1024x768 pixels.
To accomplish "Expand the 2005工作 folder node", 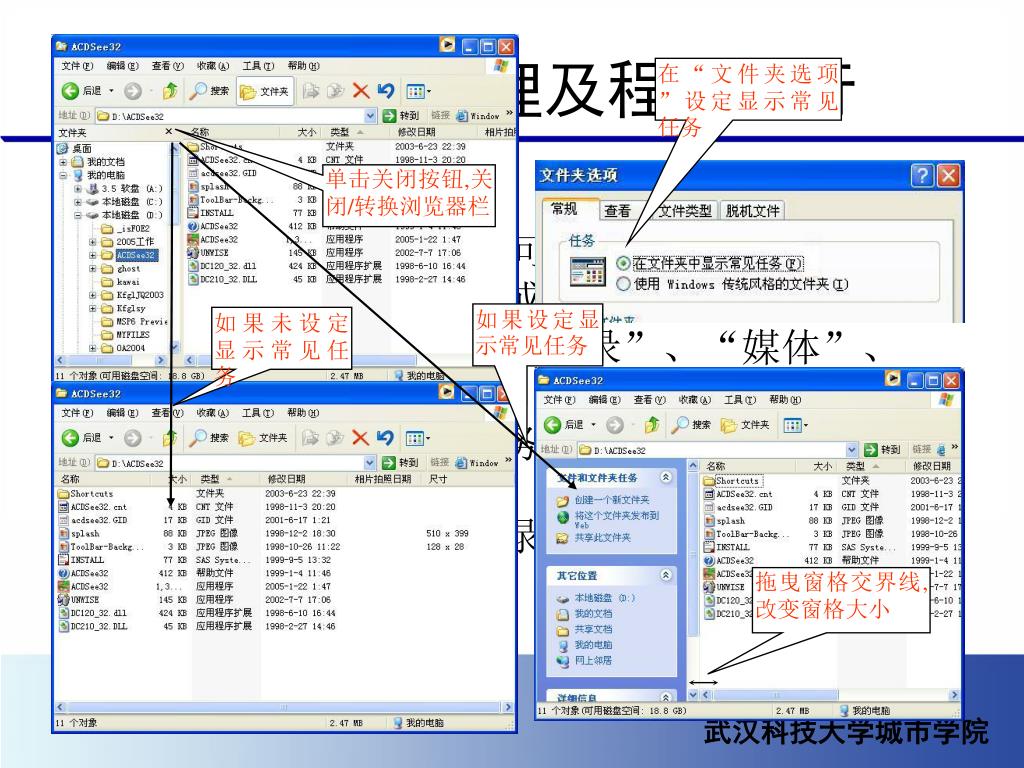I will coord(93,242).
